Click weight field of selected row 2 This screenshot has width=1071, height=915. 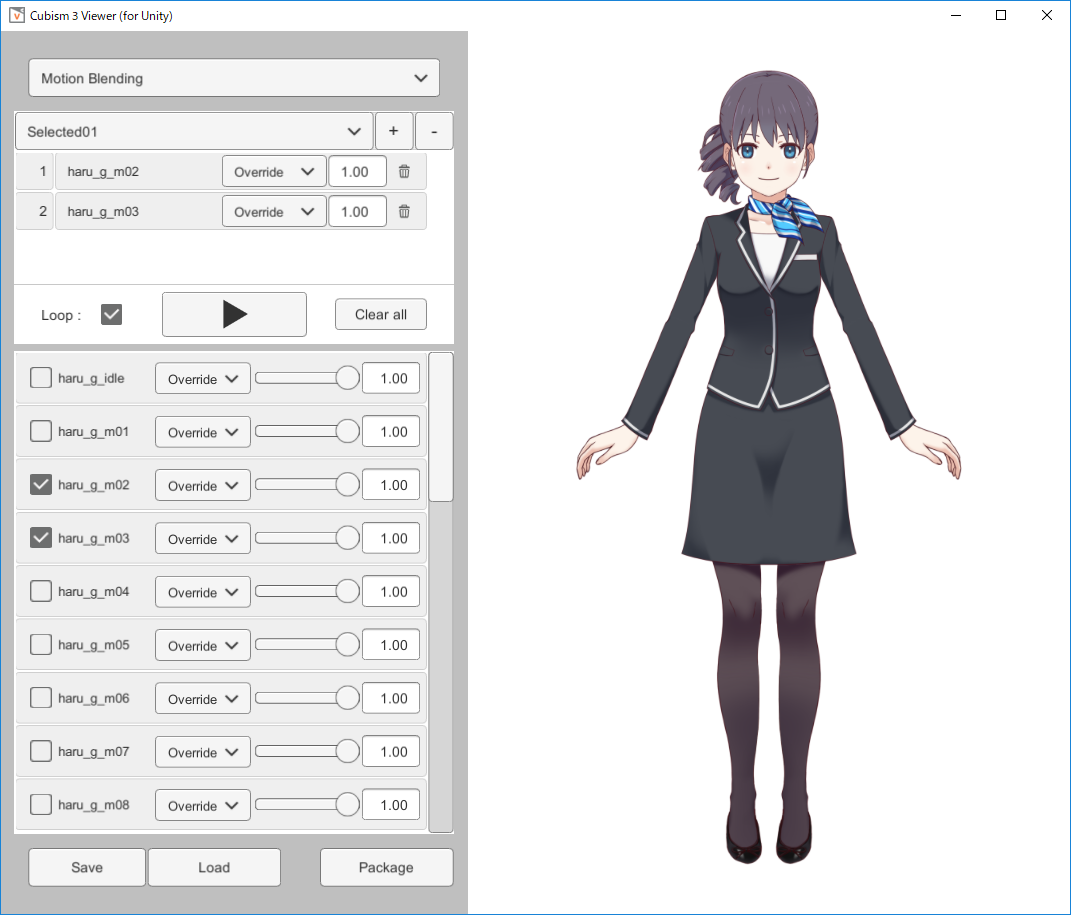pyautogui.click(x=357, y=212)
